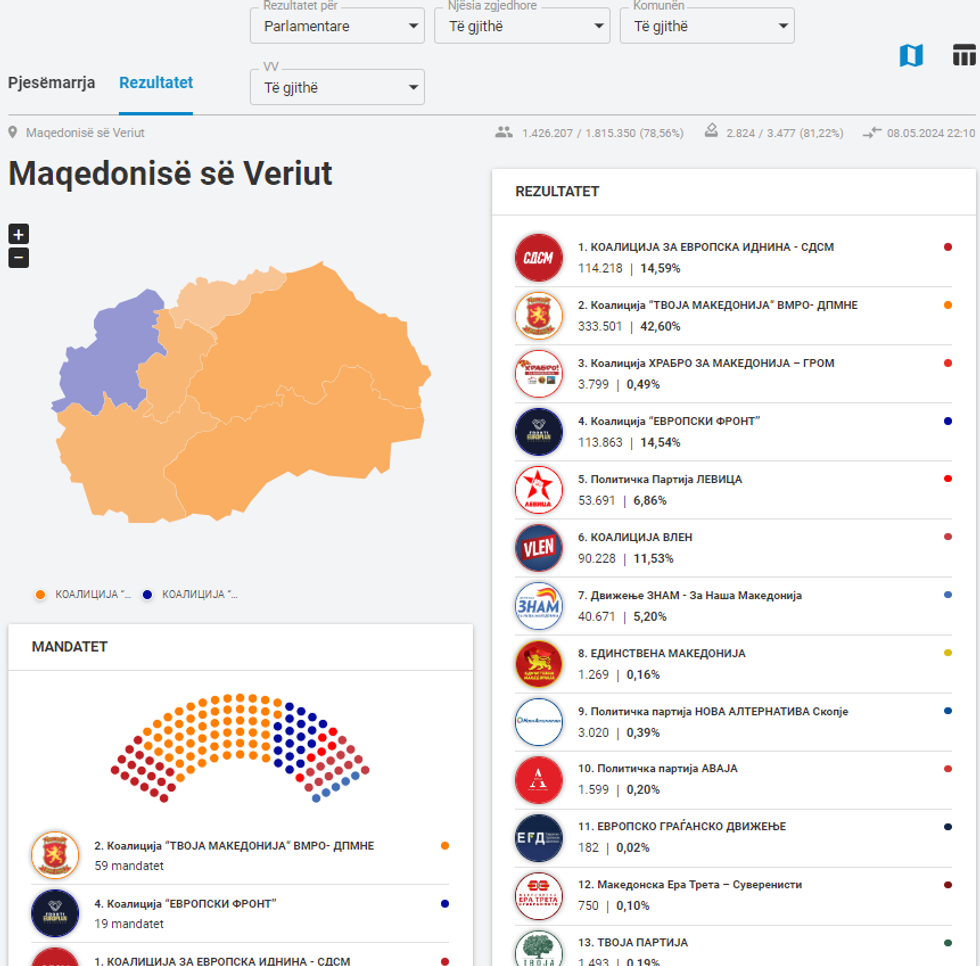This screenshot has height=966, width=980.
Task: Click the orange dot beside VMRO-DPMNE result
Action: click(947, 305)
